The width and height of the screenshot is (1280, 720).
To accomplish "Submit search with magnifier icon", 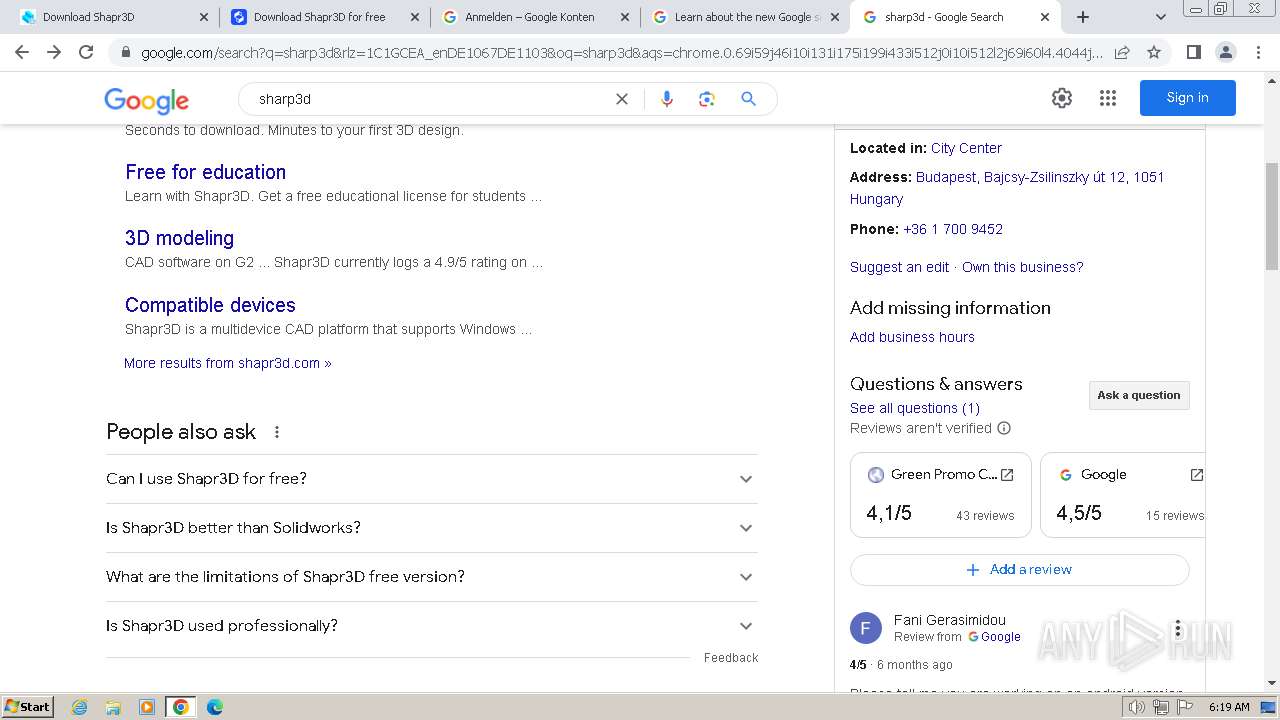I will click(x=748, y=99).
